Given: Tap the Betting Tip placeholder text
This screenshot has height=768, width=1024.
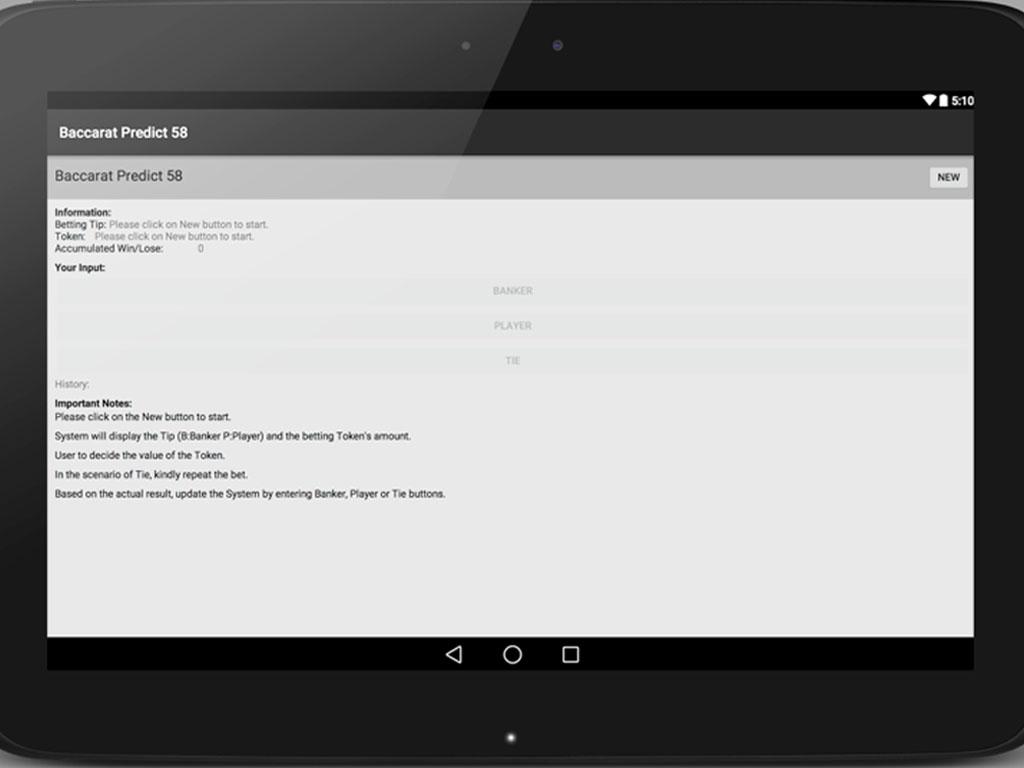Looking at the screenshot, I should click(x=188, y=225).
